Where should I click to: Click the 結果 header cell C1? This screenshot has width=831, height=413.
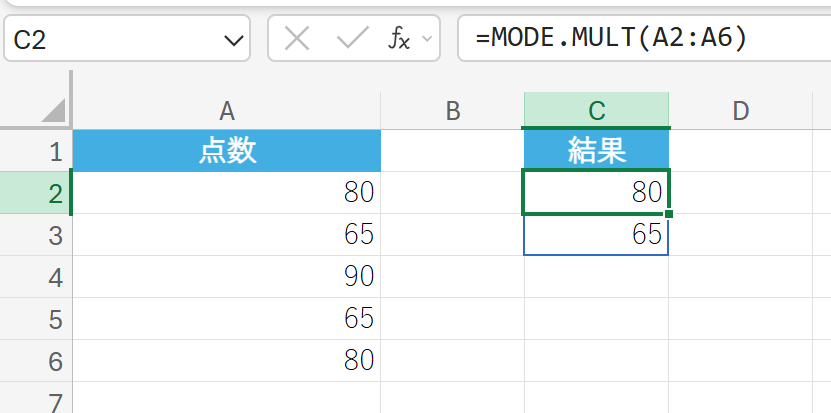(x=596, y=151)
